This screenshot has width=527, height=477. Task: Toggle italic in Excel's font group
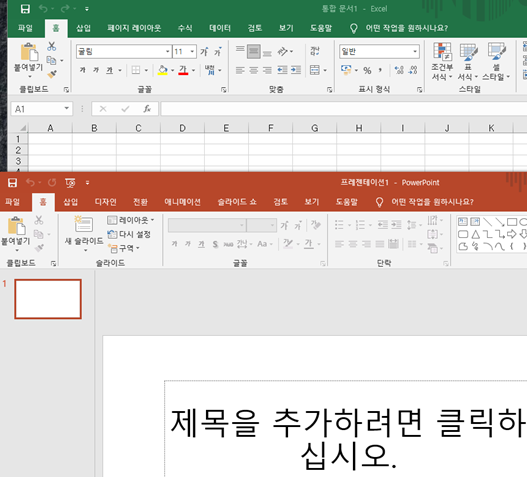point(96,70)
